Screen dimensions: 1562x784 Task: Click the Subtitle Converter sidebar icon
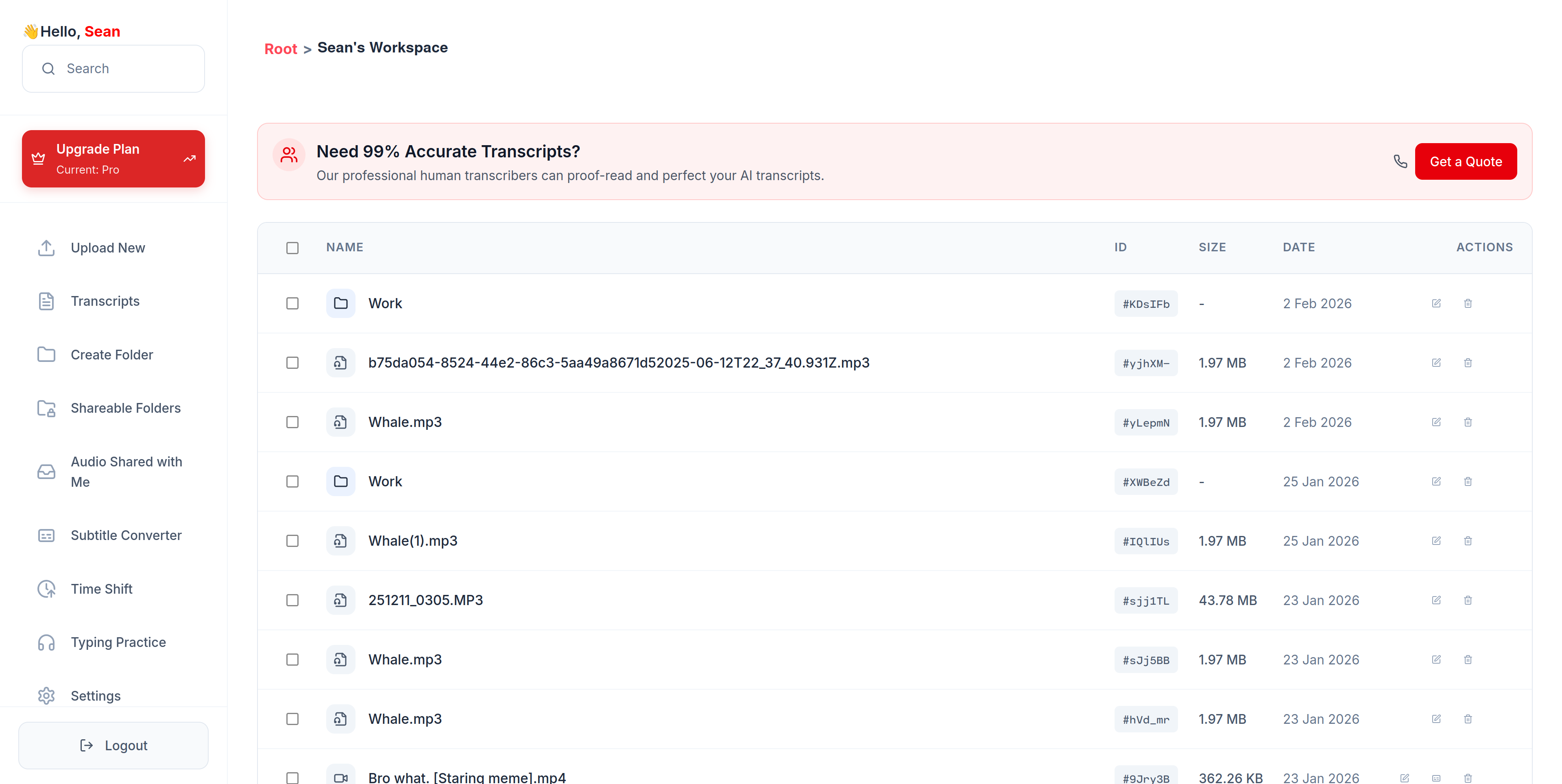46,536
